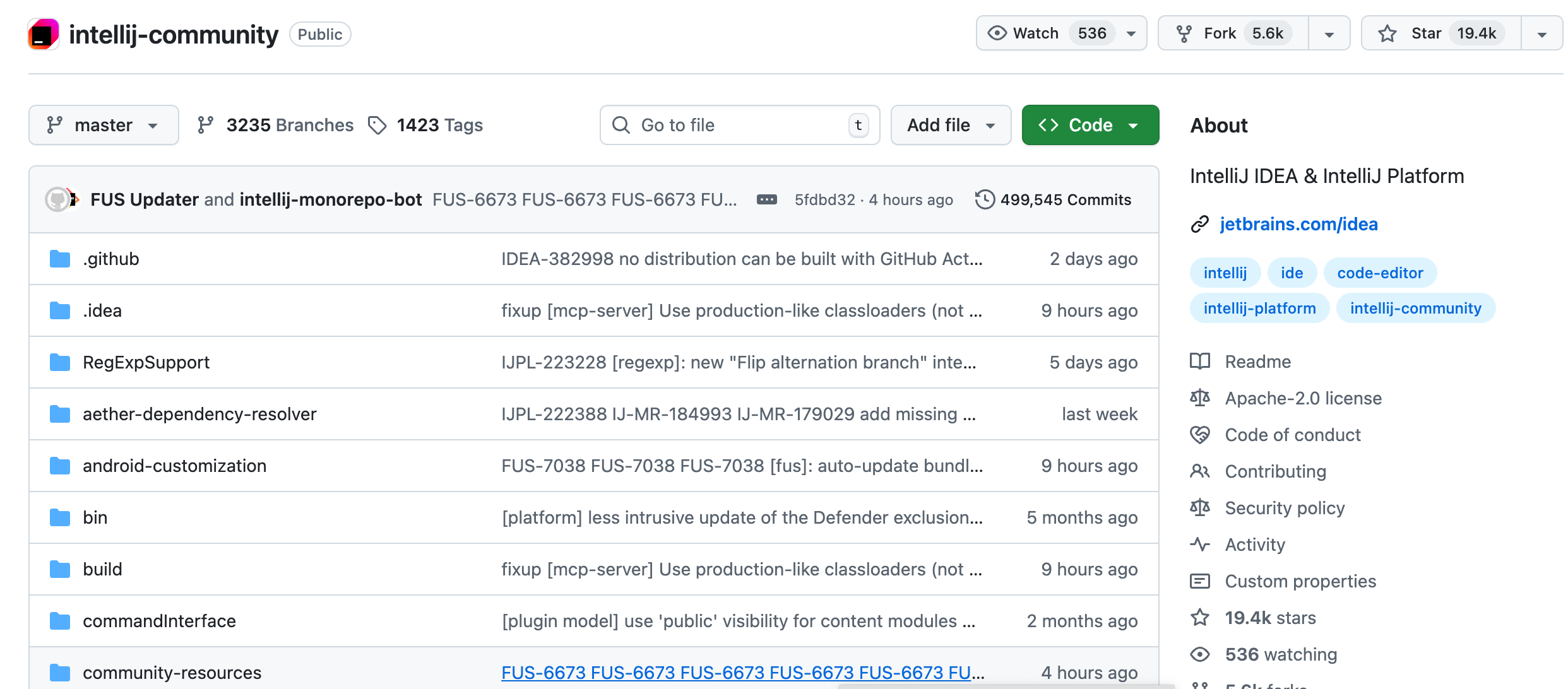Open the RegExpSupport folder
The image size is (1568, 689).
click(146, 362)
